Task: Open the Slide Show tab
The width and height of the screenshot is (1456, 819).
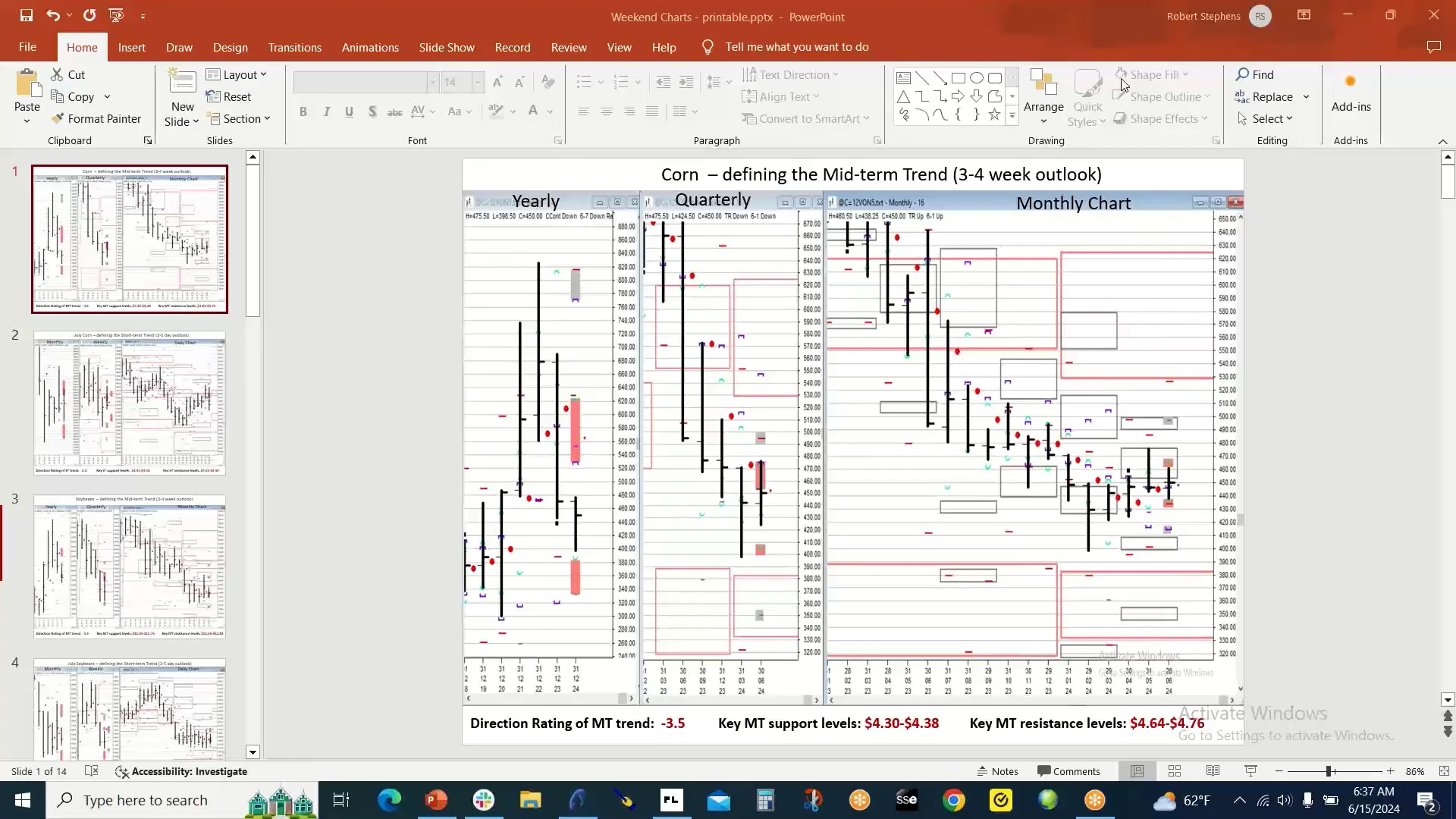Action: (447, 47)
